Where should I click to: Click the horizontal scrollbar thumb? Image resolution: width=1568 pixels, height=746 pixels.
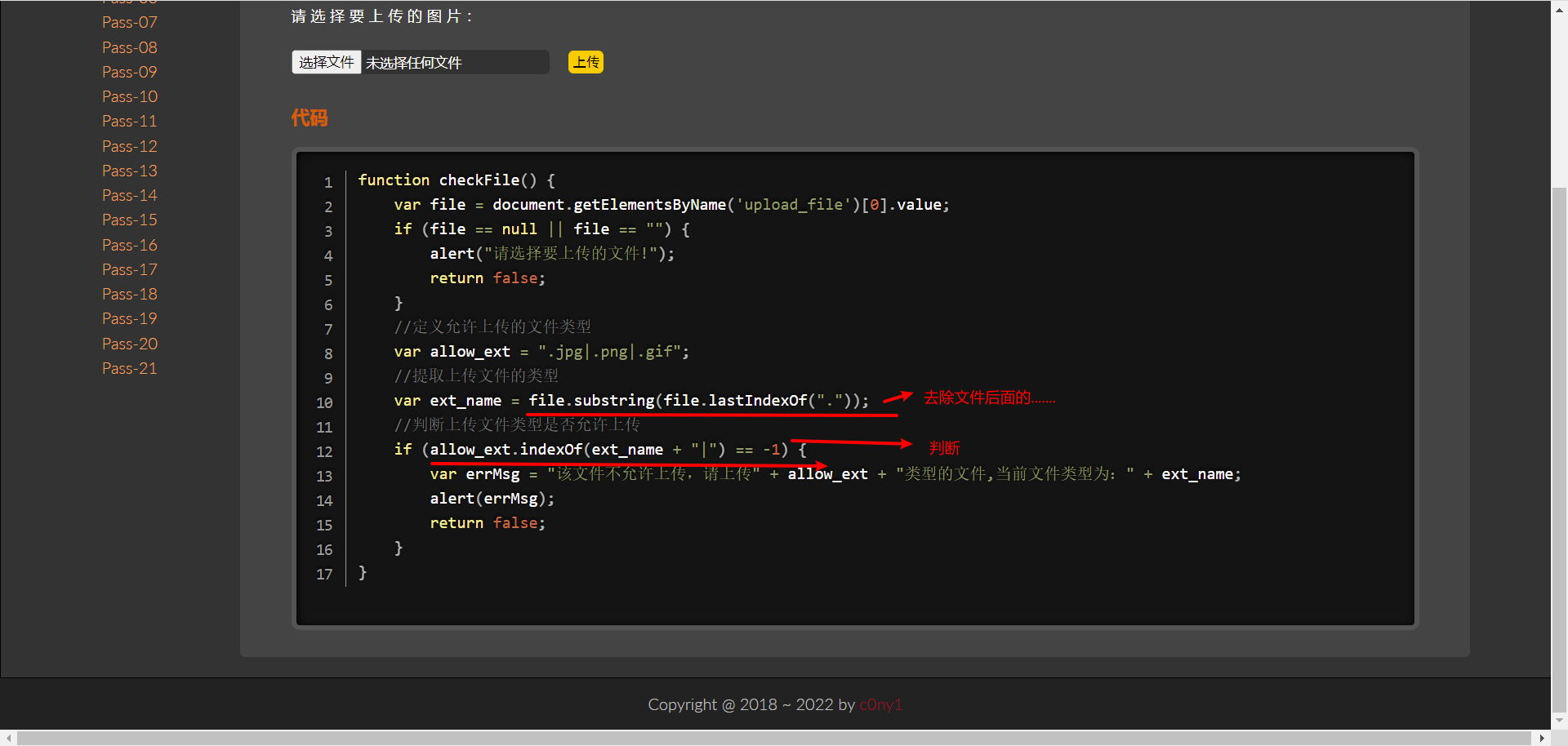point(774,738)
